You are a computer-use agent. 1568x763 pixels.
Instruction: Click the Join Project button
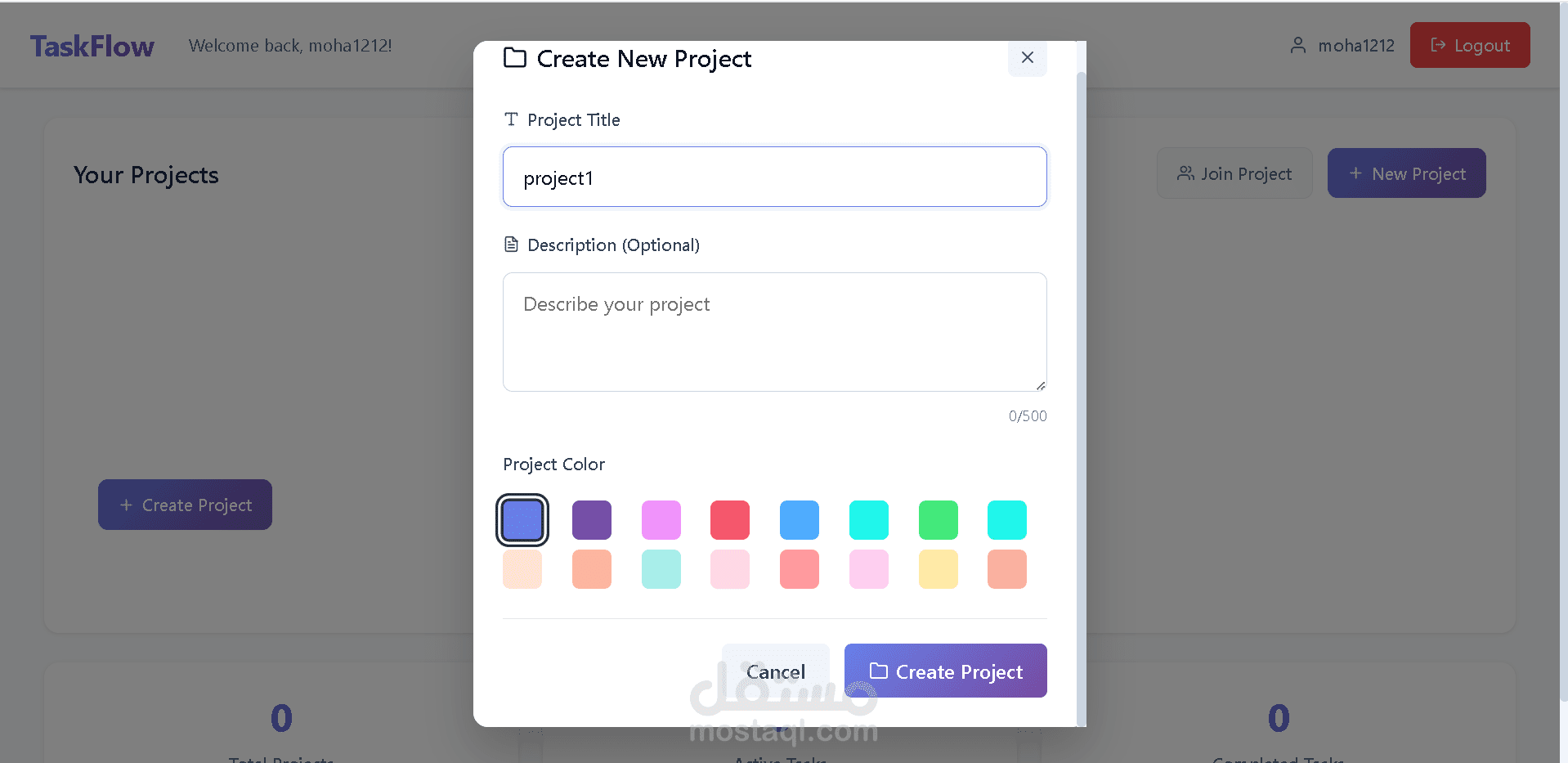1234,173
